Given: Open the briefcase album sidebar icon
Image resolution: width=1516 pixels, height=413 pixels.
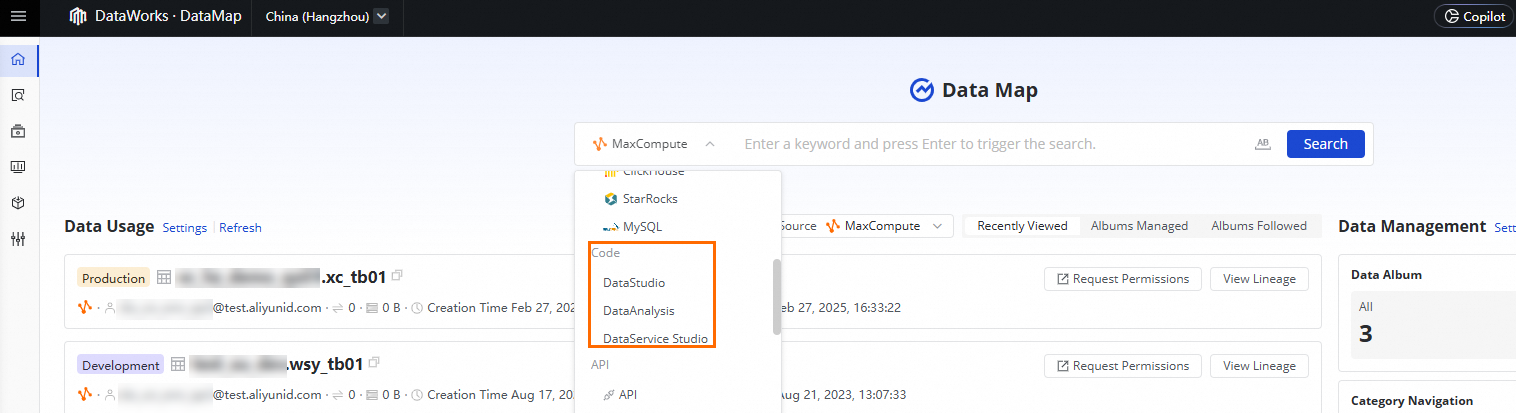Looking at the screenshot, I should pos(18,131).
